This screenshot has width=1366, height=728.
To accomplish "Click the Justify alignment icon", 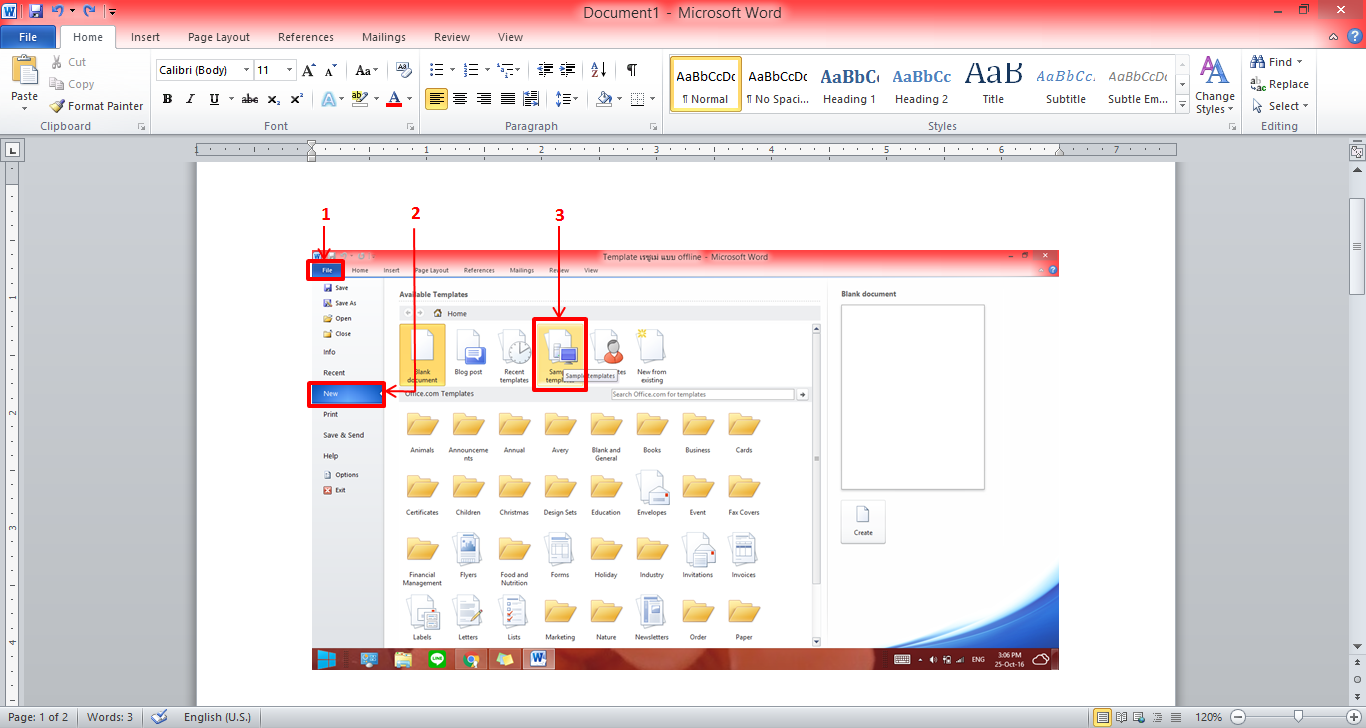I will pos(508,99).
